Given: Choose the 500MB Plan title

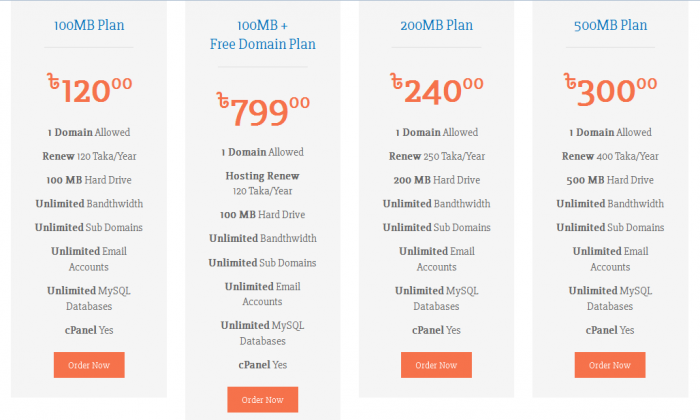Looking at the screenshot, I should click(x=609, y=26).
